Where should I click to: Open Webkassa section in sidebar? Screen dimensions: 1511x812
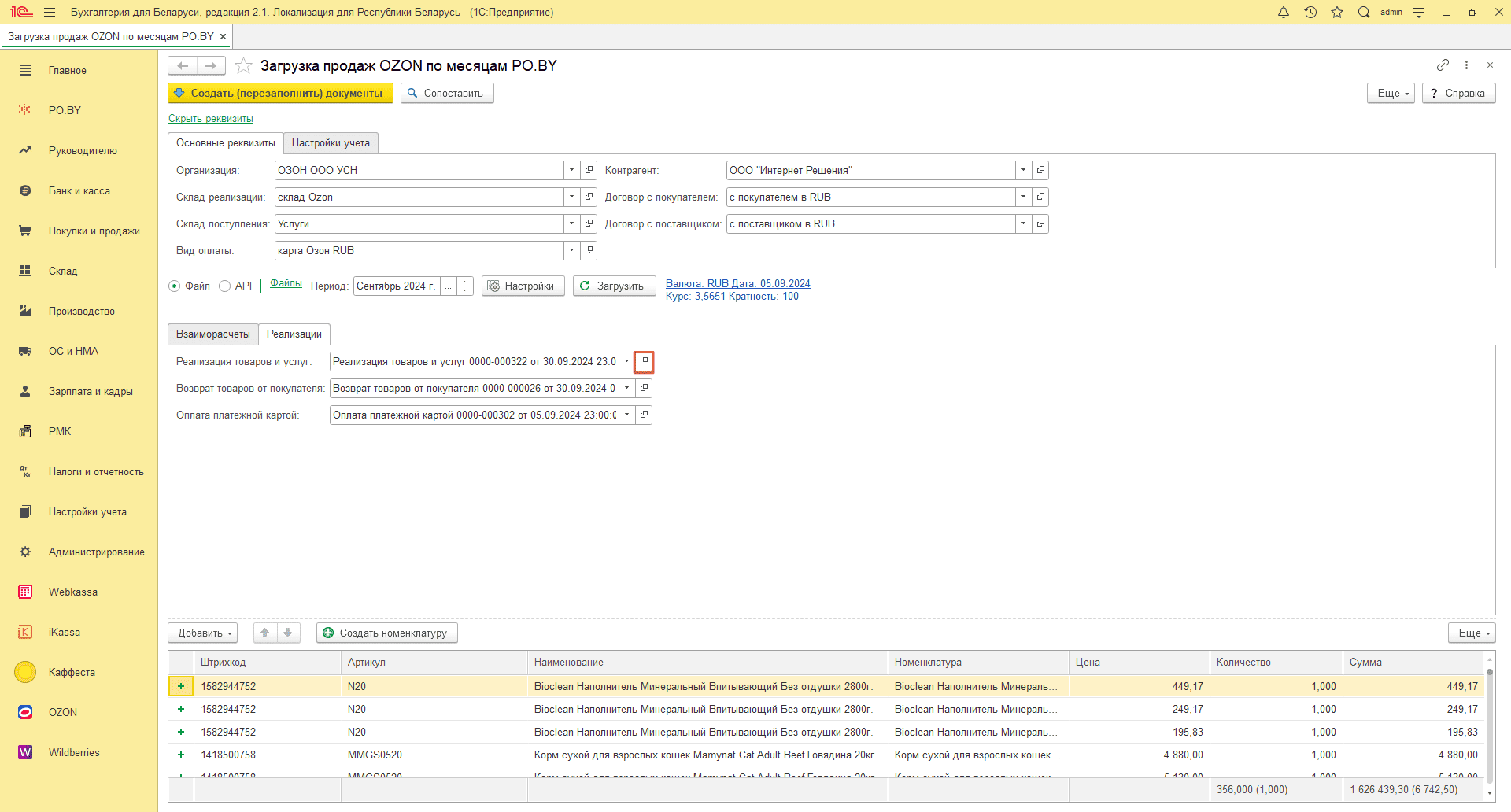click(x=73, y=592)
